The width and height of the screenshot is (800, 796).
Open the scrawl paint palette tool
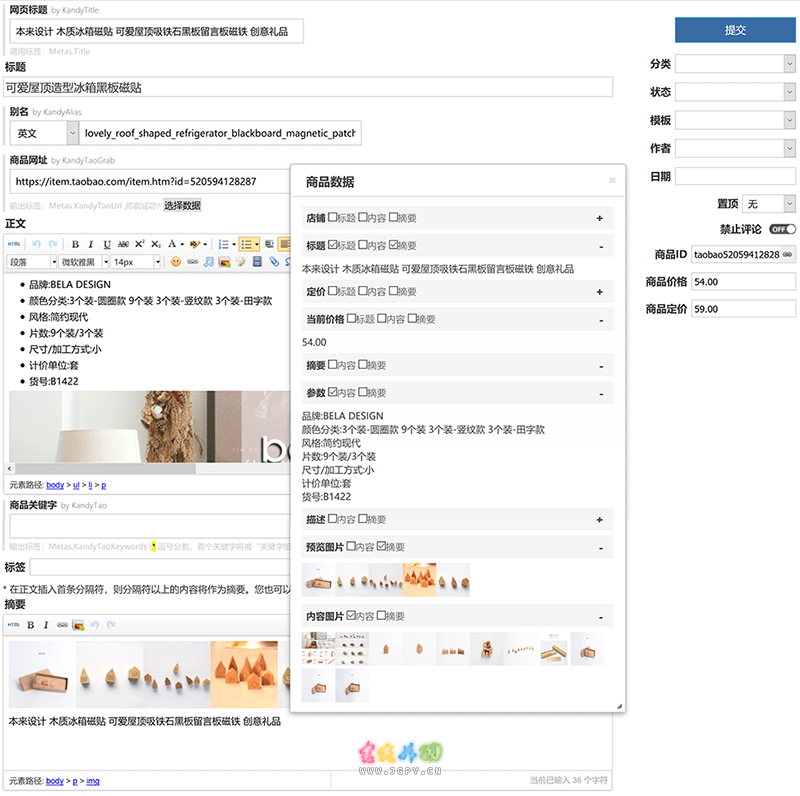pyautogui.click(x=241, y=262)
